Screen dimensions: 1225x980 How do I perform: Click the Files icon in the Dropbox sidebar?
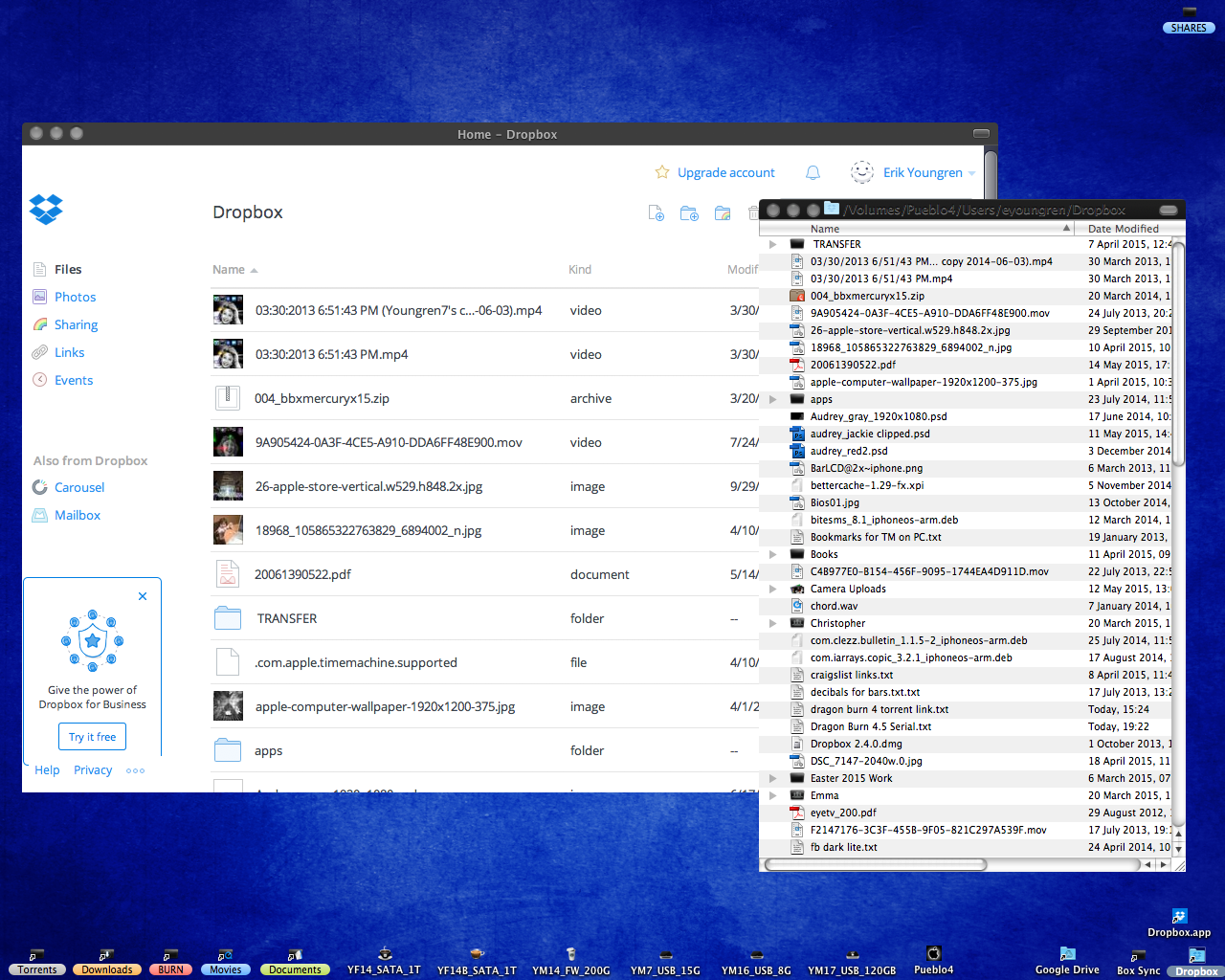[x=39, y=269]
